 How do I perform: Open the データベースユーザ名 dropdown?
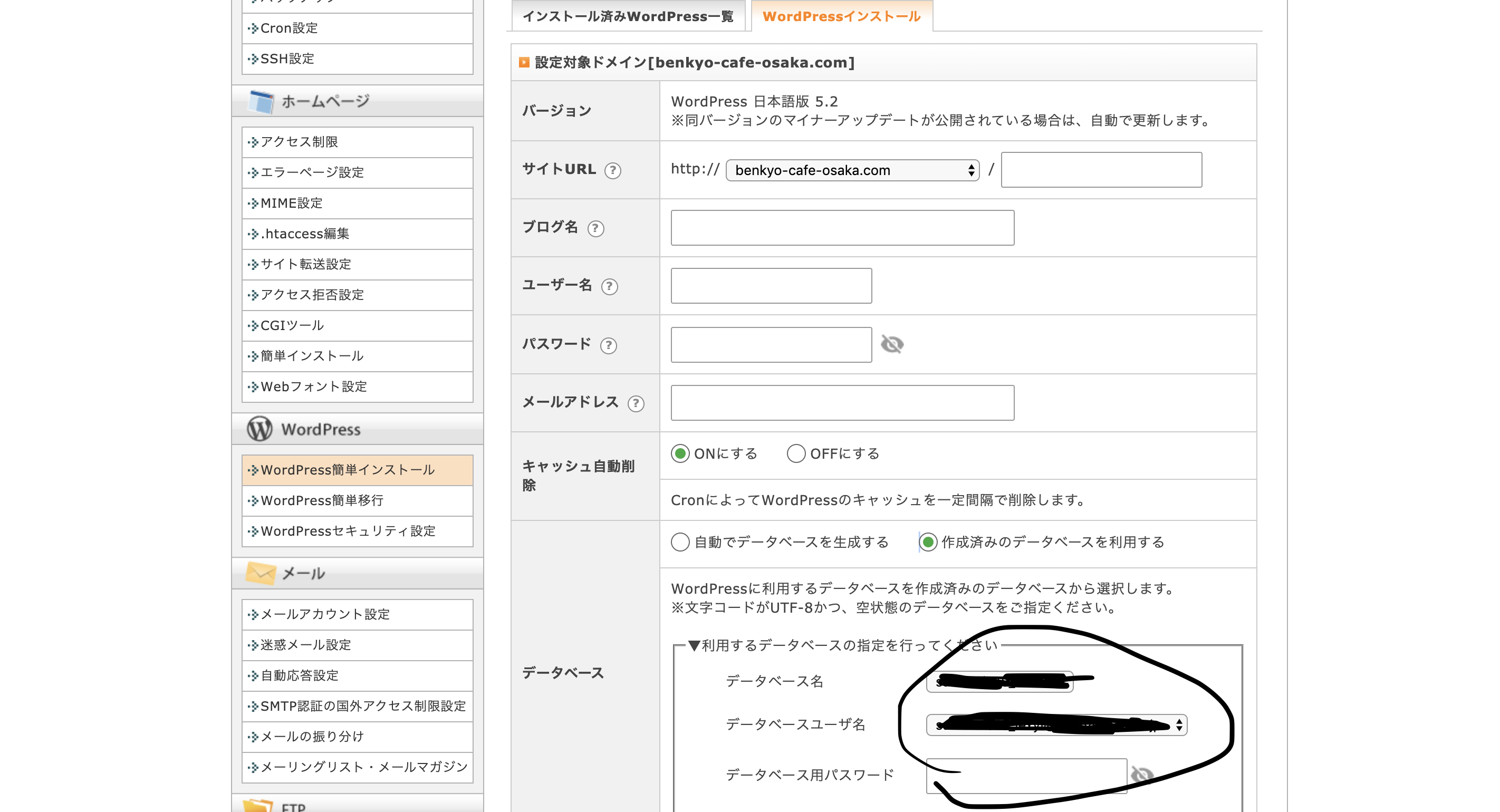pos(1056,724)
